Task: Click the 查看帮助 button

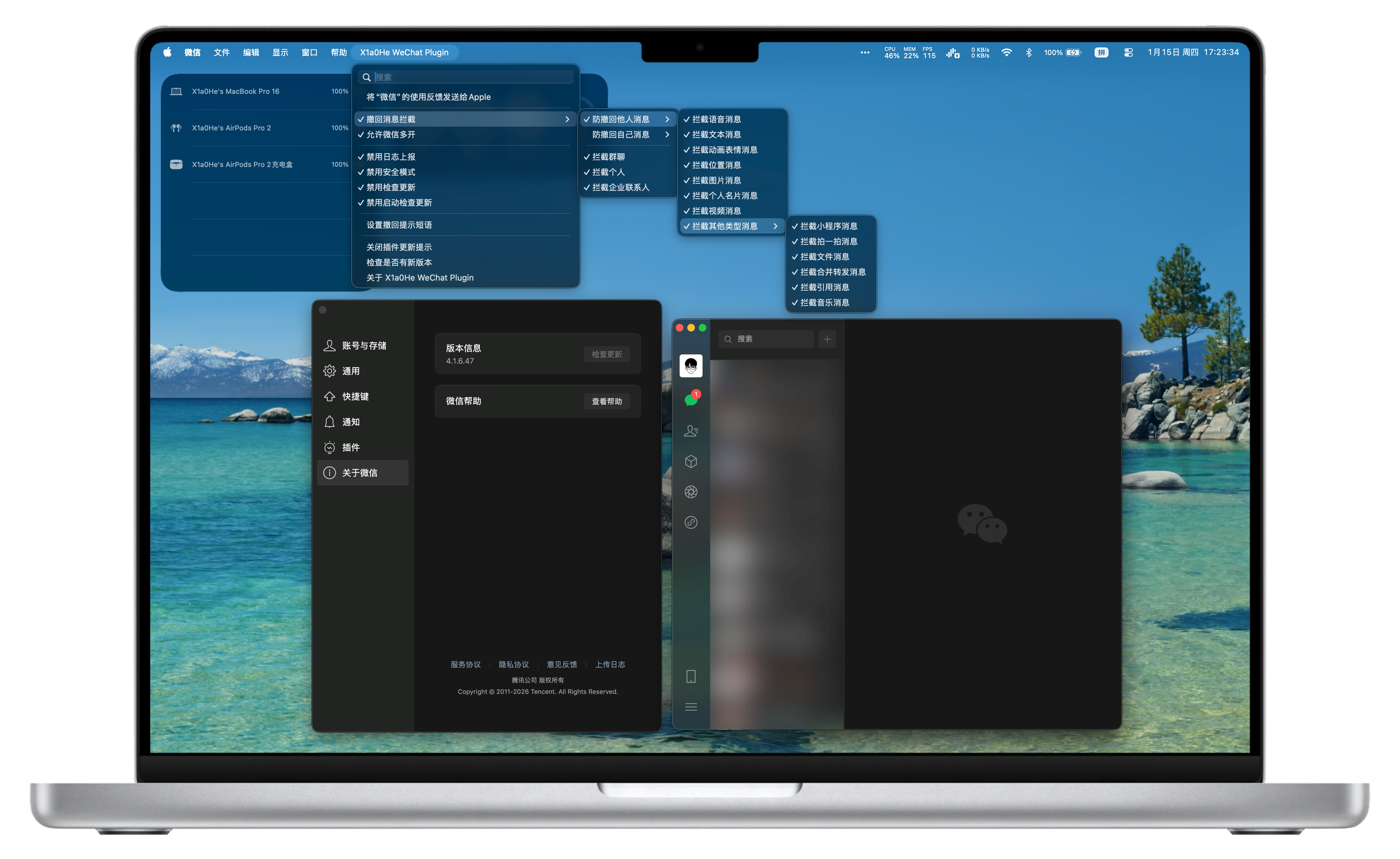Action: click(x=607, y=402)
